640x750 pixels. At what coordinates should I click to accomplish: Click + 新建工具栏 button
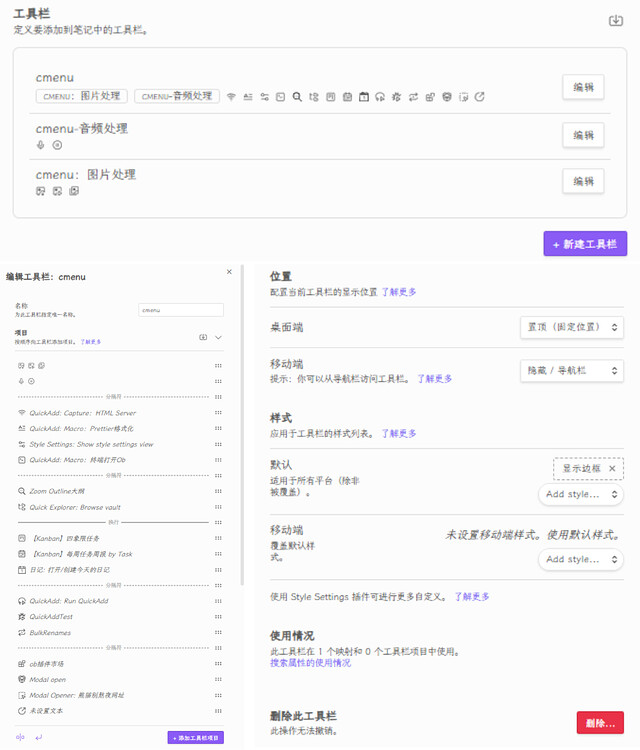pyautogui.click(x=585, y=244)
